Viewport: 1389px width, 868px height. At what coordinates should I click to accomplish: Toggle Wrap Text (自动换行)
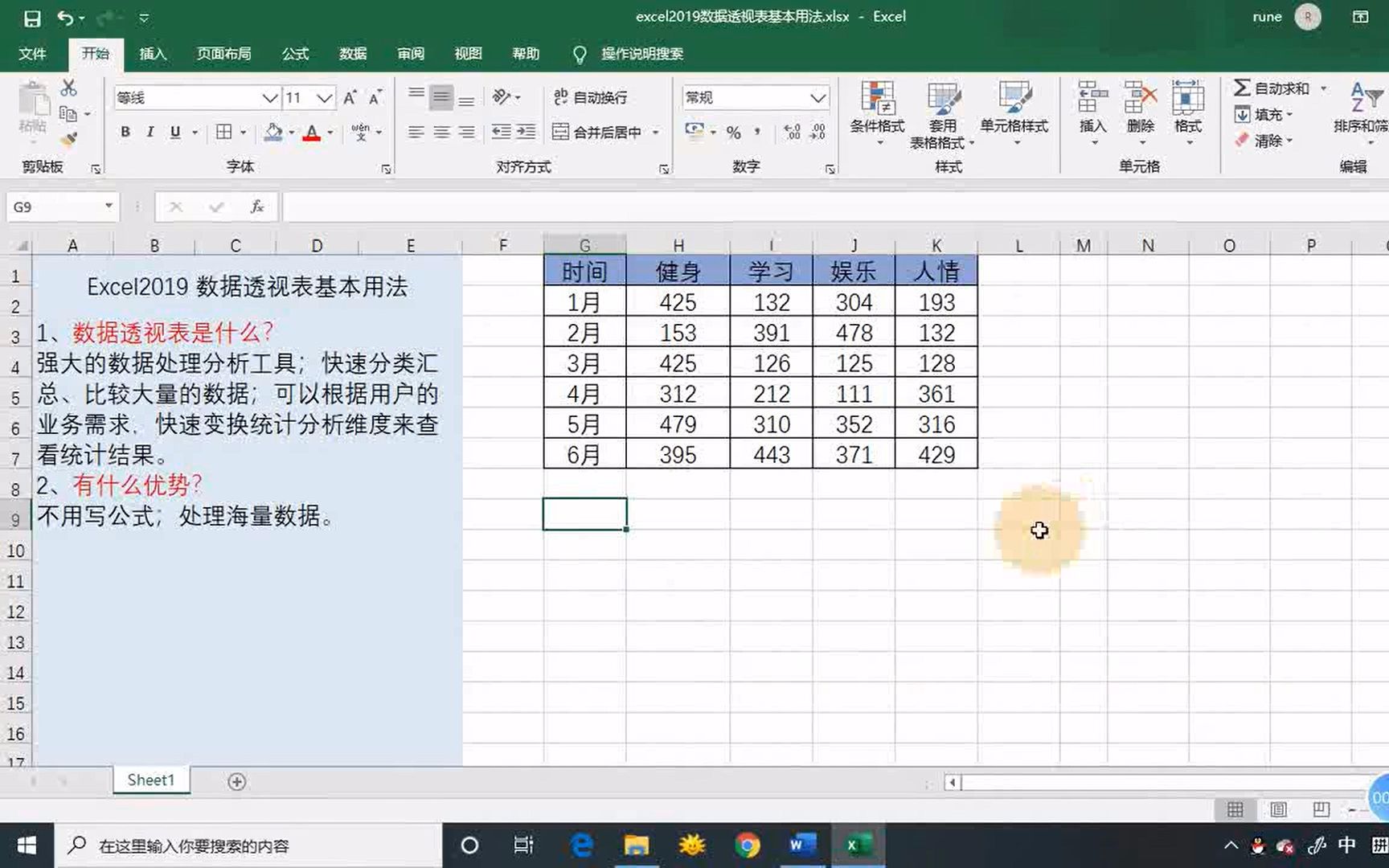591,97
